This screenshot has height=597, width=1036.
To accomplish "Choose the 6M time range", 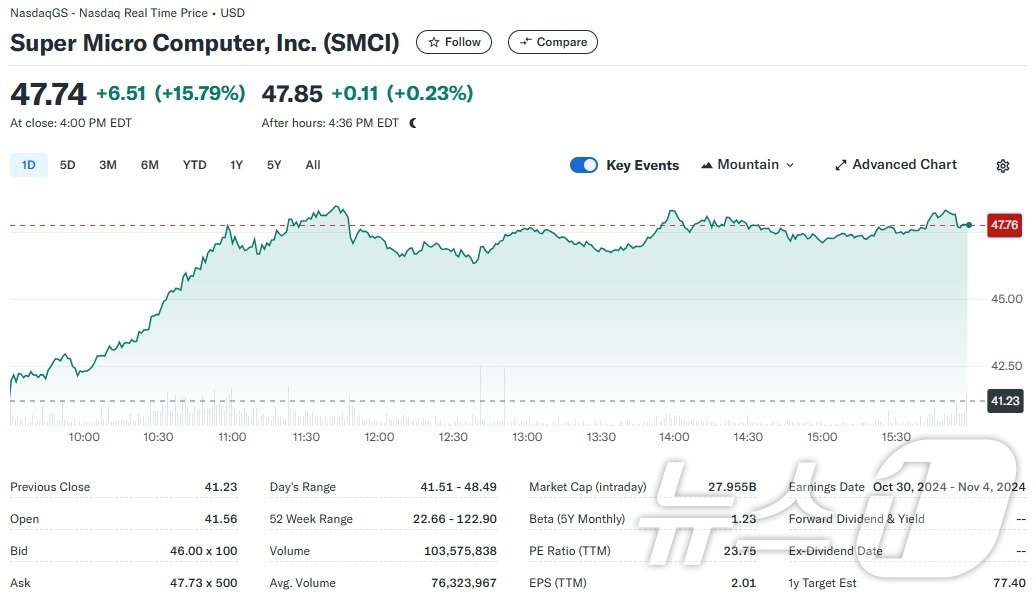I will (x=149, y=165).
